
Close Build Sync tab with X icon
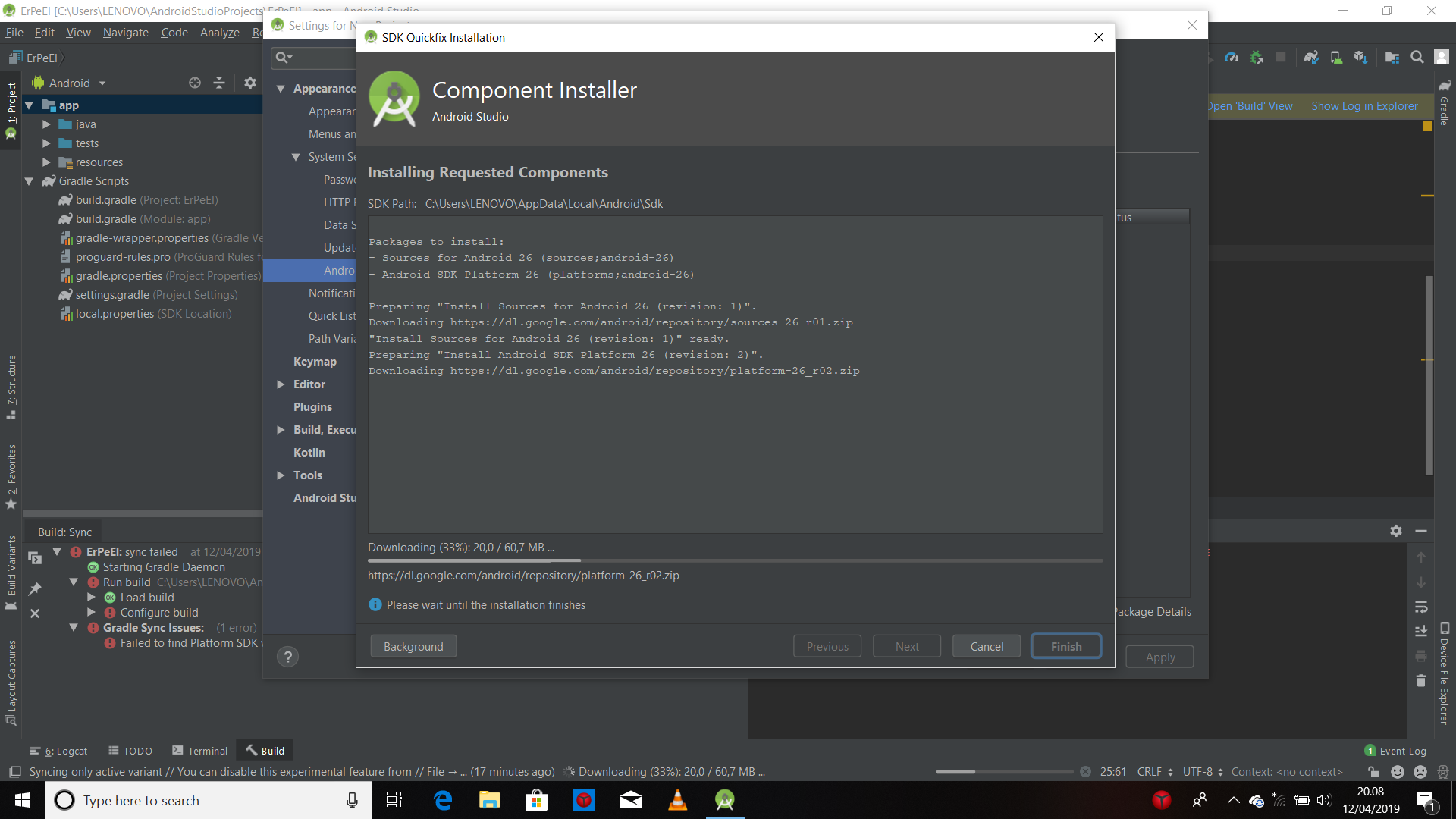(x=35, y=613)
